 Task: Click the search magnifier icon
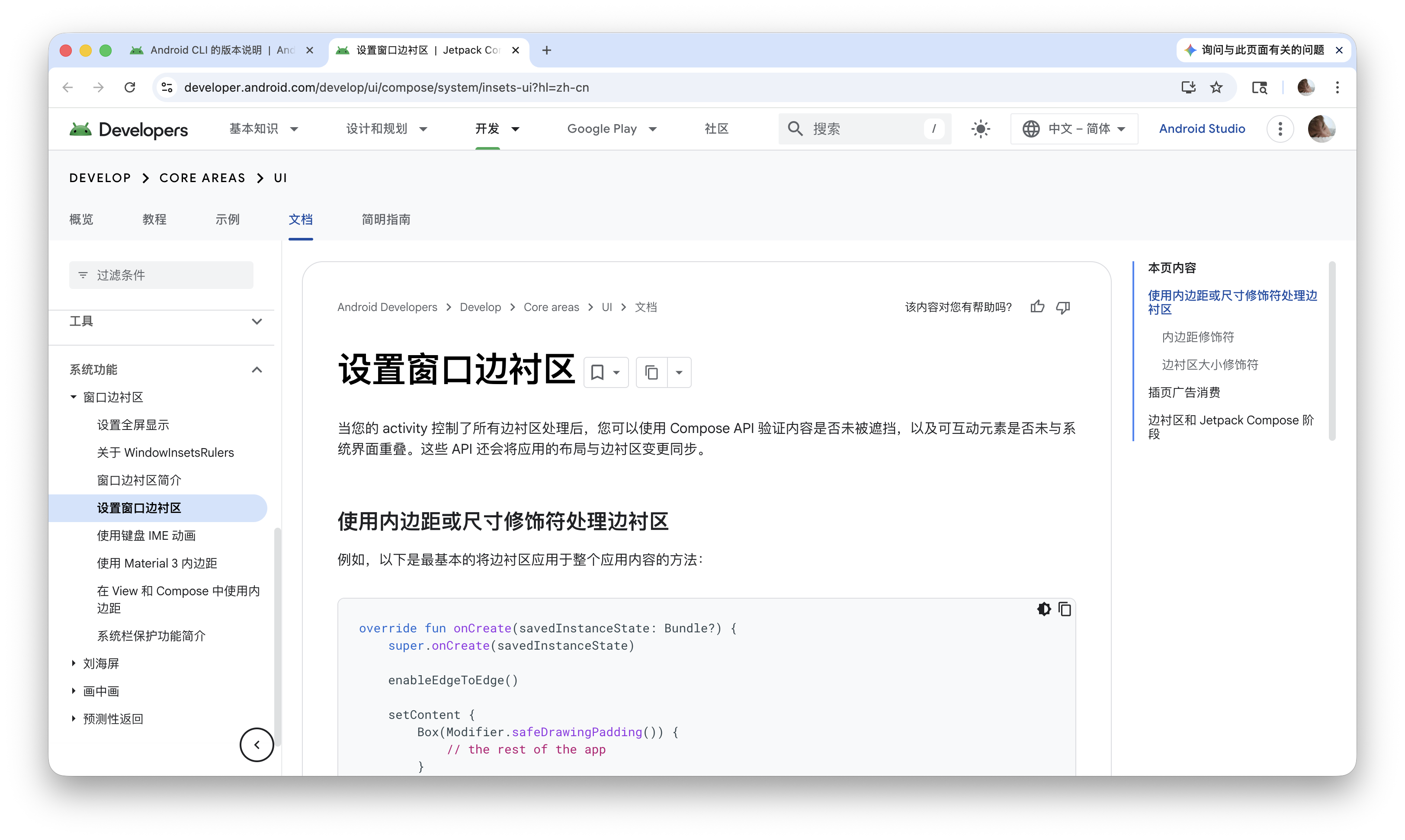click(795, 129)
